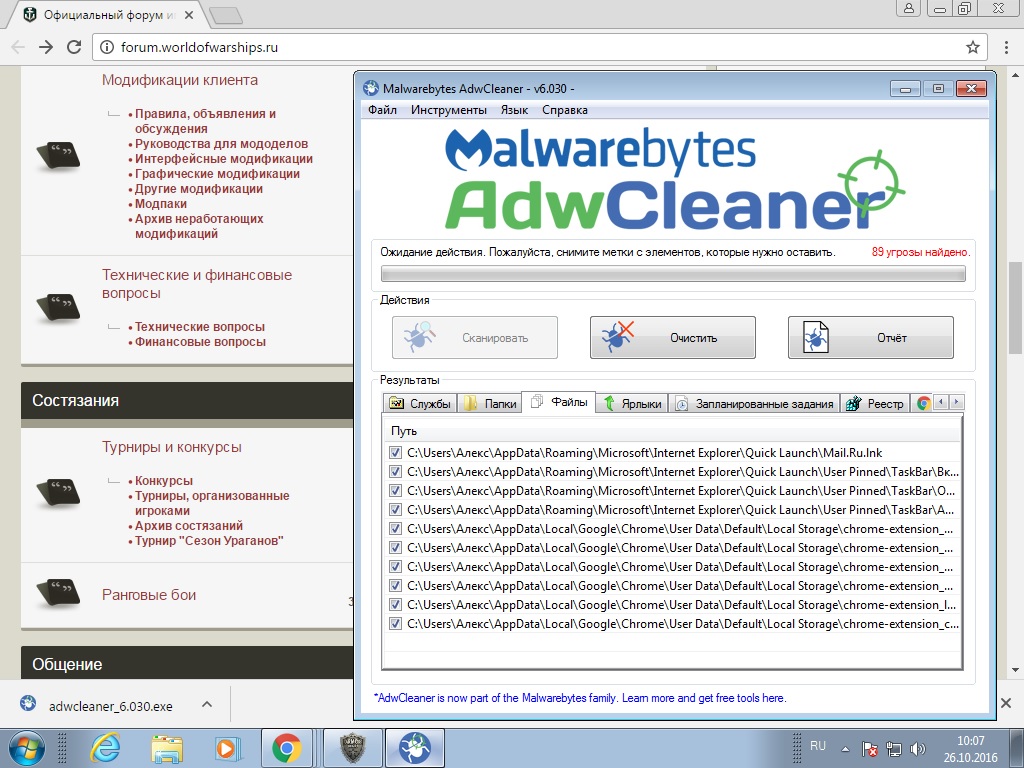Click the network icon in the system tray
Screen dimensions: 1024x768
pos(894,748)
